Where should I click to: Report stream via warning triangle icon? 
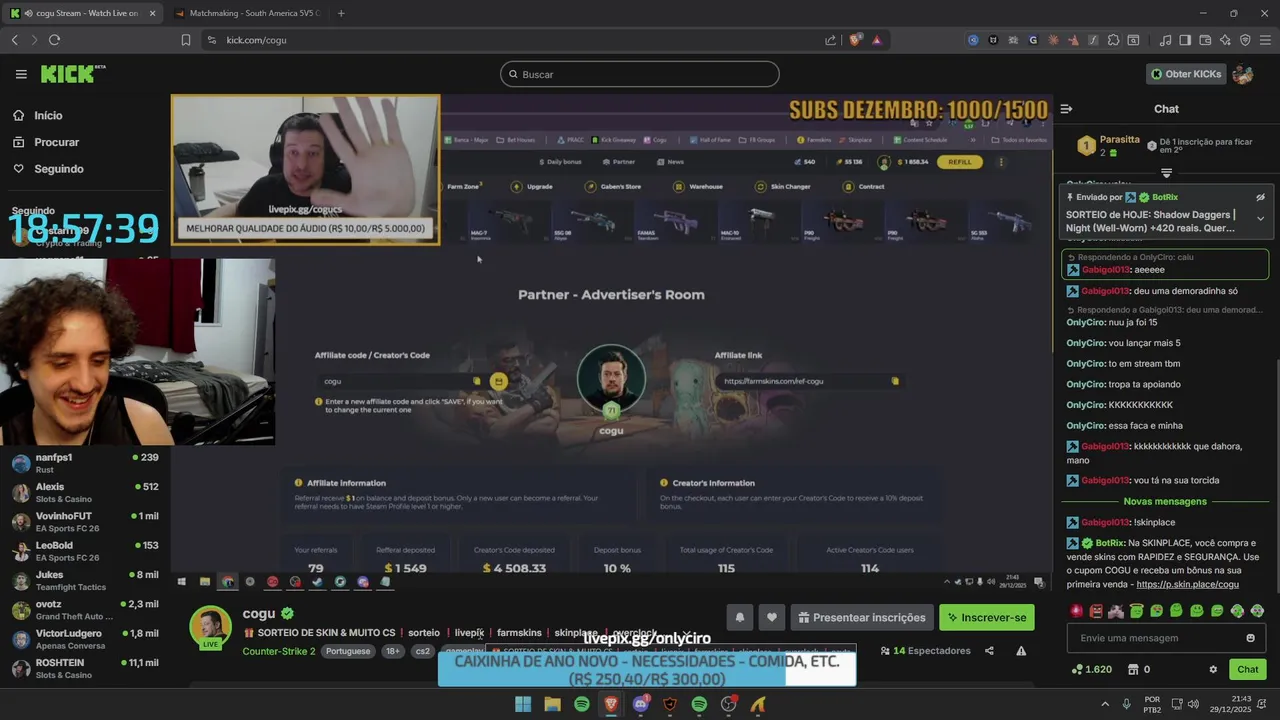1021,651
